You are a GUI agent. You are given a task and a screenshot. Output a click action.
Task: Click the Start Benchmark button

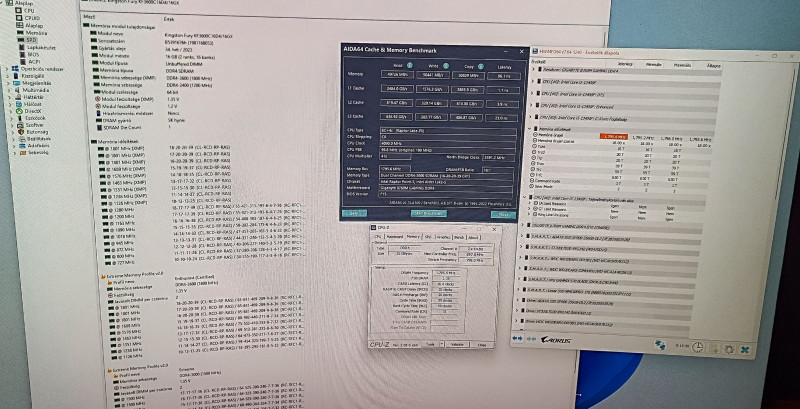pyautogui.click(x=429, y=214)
